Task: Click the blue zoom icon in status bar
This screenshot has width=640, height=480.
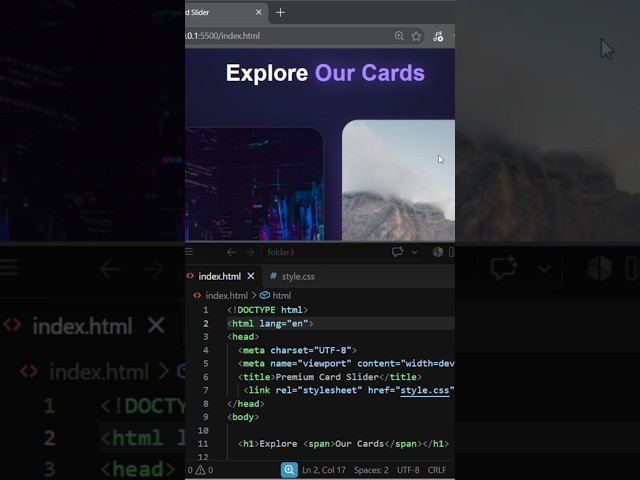Action: pyautogui.click(x=289, y=470)
